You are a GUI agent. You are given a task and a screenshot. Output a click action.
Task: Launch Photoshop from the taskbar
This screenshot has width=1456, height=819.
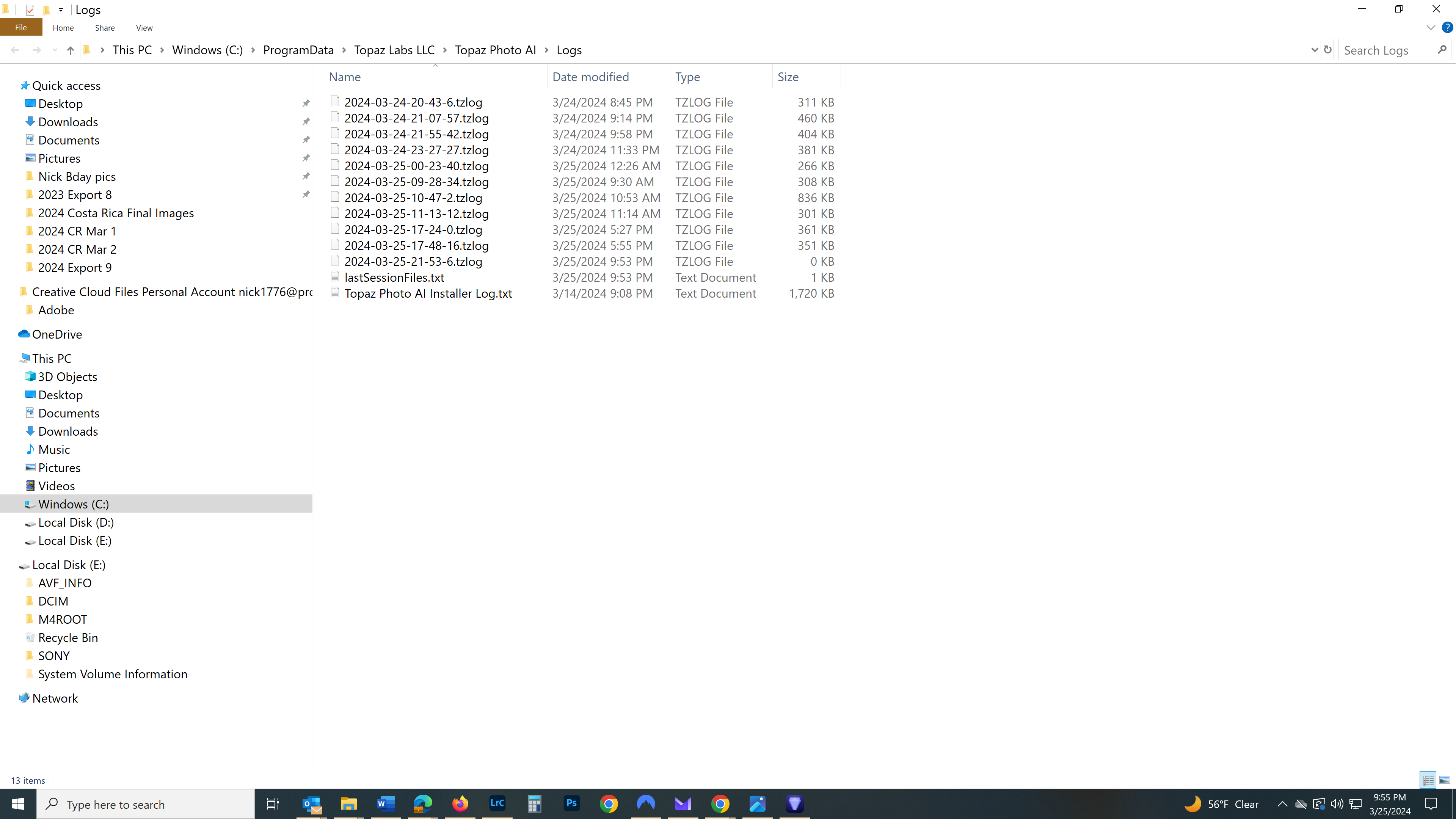point(571,803)
